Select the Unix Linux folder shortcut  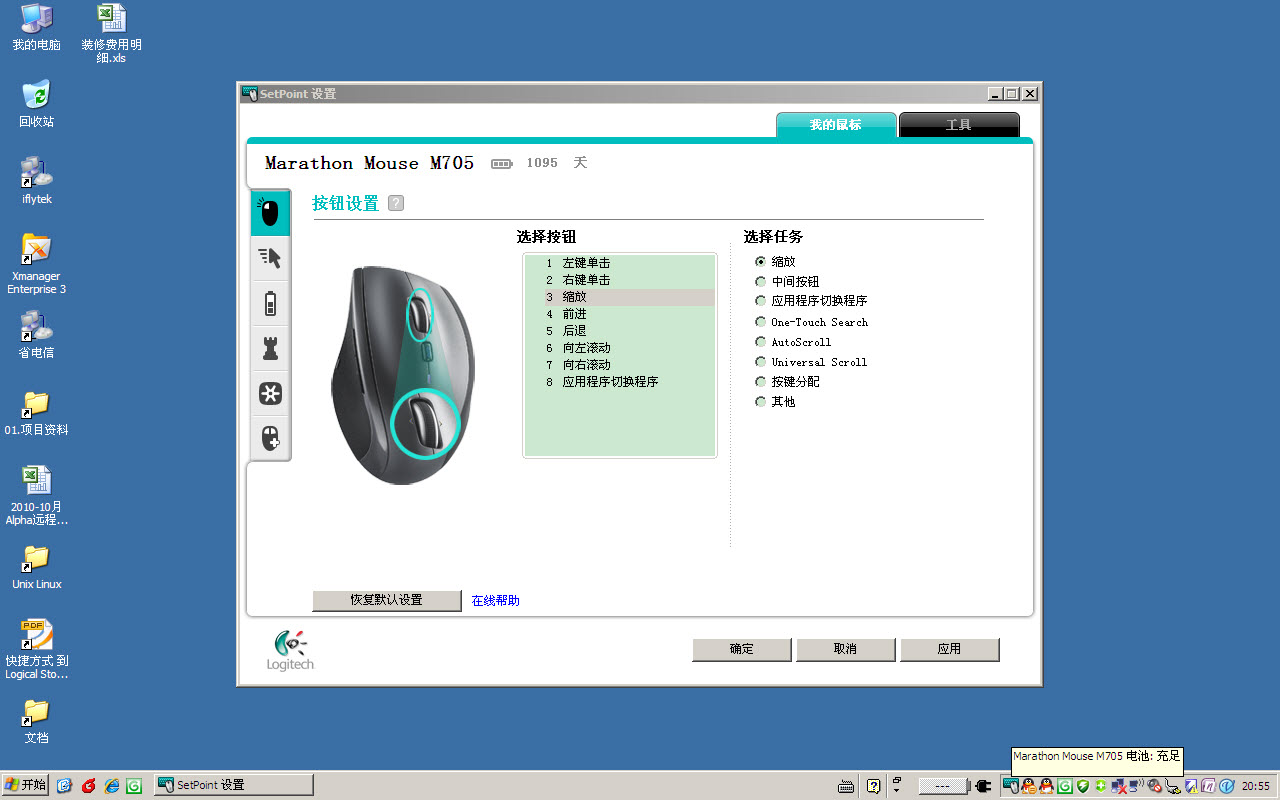pos(36,567)
